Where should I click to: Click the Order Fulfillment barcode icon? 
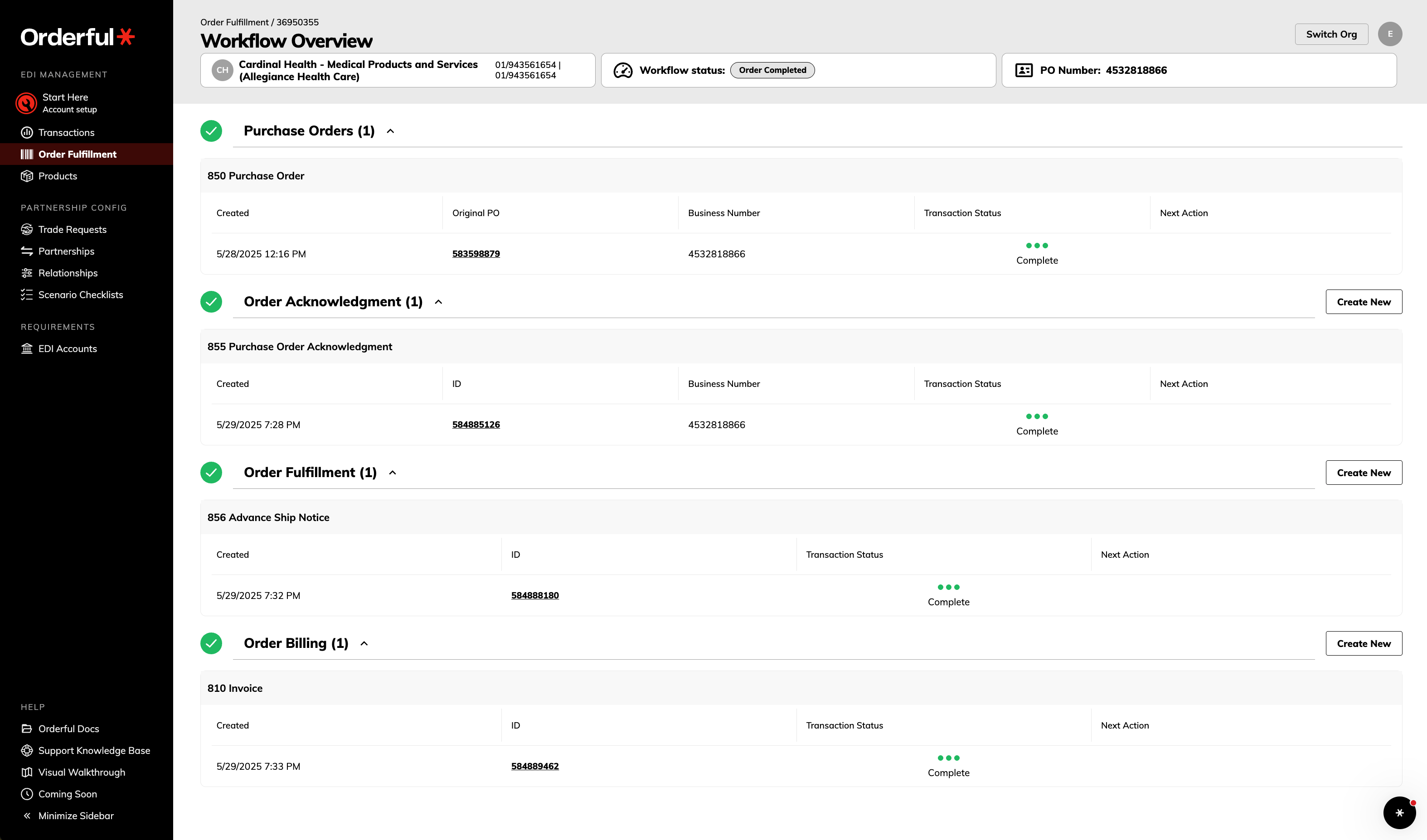pyautogui.click(x=27, y=154)
